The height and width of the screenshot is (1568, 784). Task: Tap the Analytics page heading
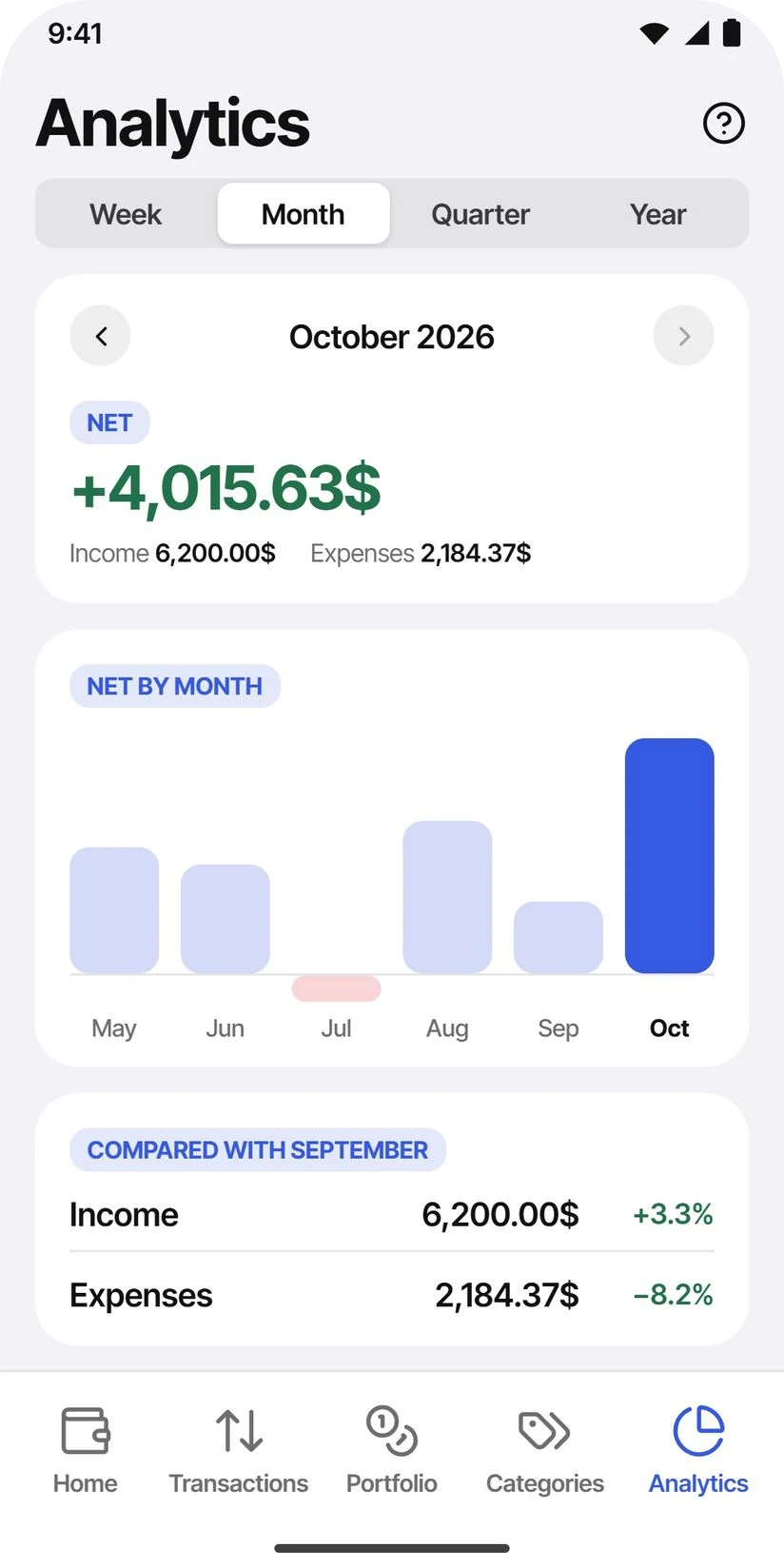tap(173, 124)
